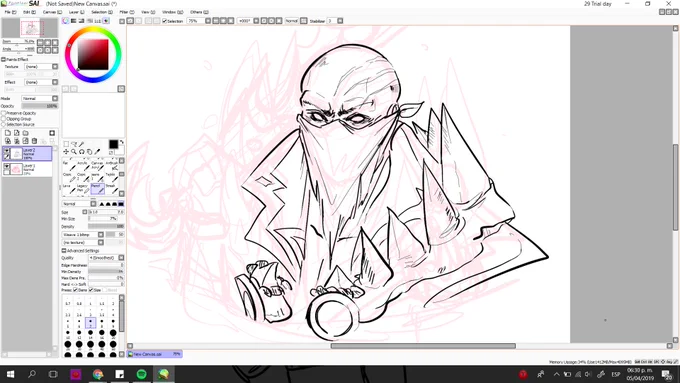Select the Move tool
The width and height of the screenshot is (680, 383).
pos(66,152)
